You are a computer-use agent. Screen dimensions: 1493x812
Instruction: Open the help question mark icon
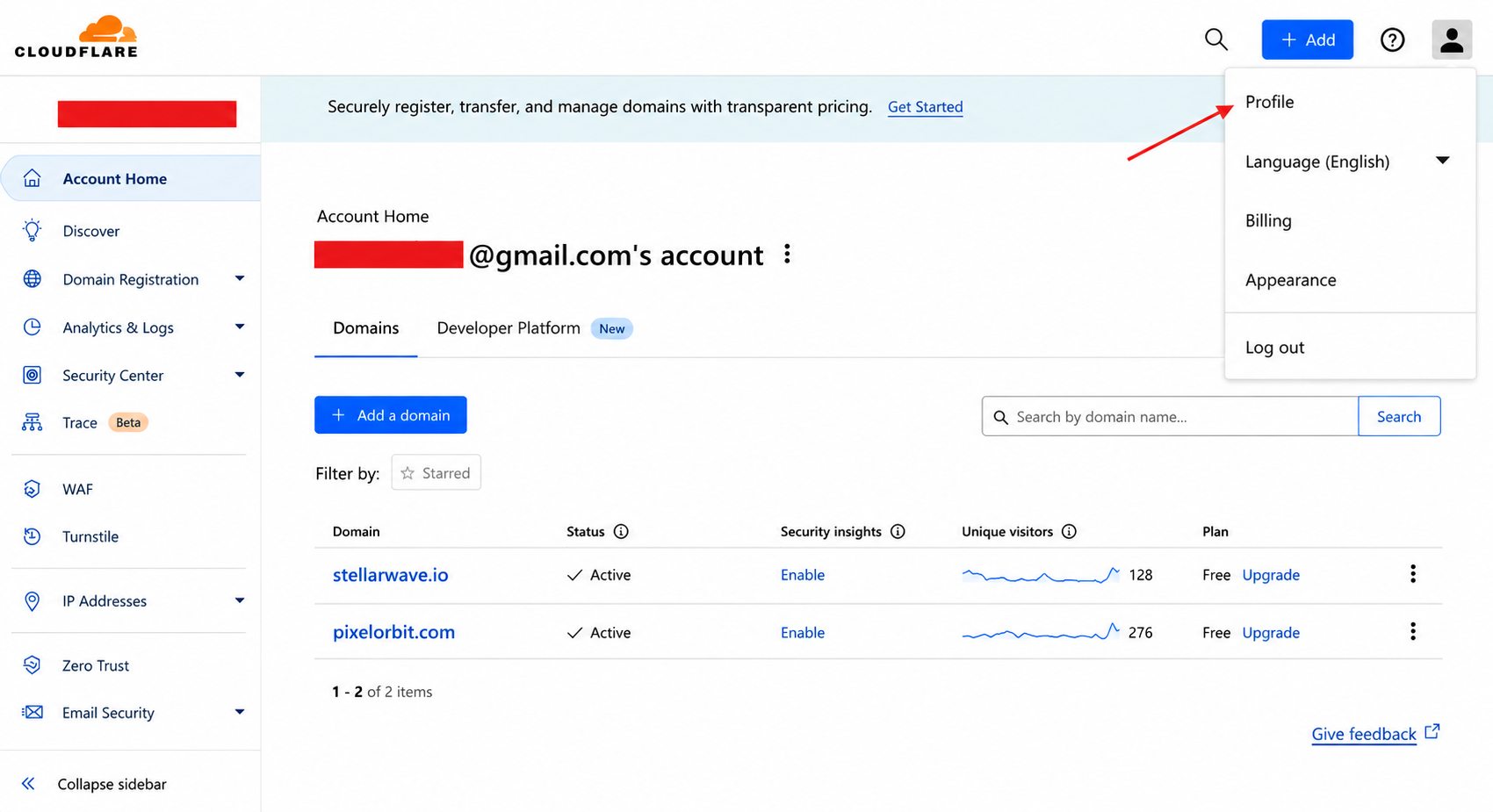pyautogui.click(x=1392, y=40)
